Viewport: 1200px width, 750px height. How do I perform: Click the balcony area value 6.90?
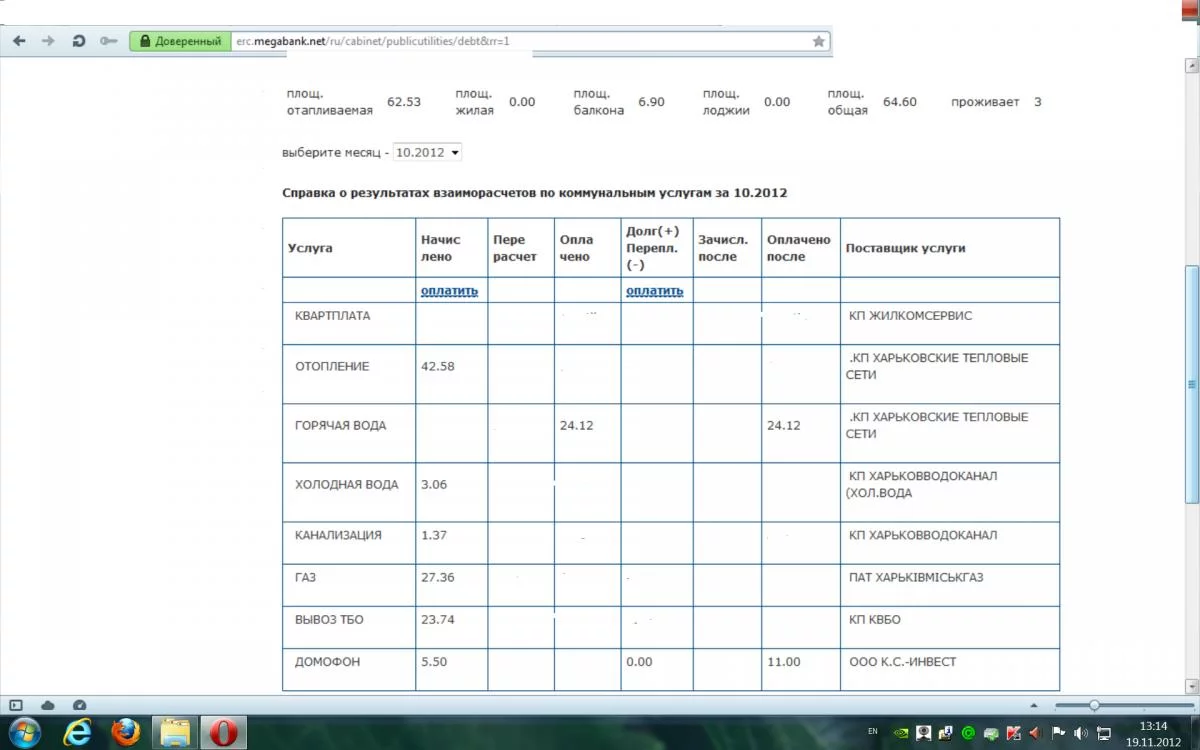651,102
